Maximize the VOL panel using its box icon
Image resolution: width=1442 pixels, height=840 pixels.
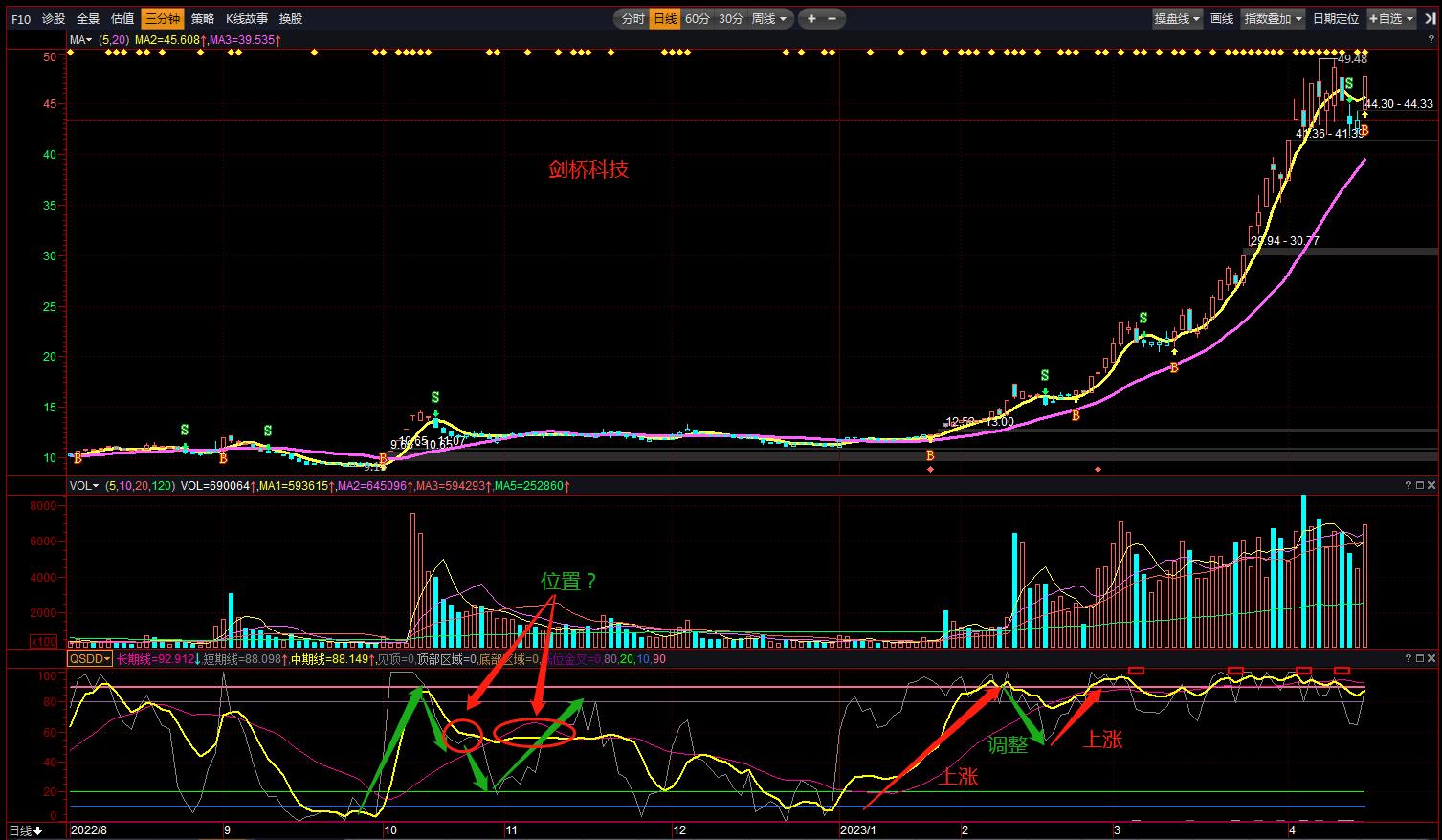[x=1419, y=486]
